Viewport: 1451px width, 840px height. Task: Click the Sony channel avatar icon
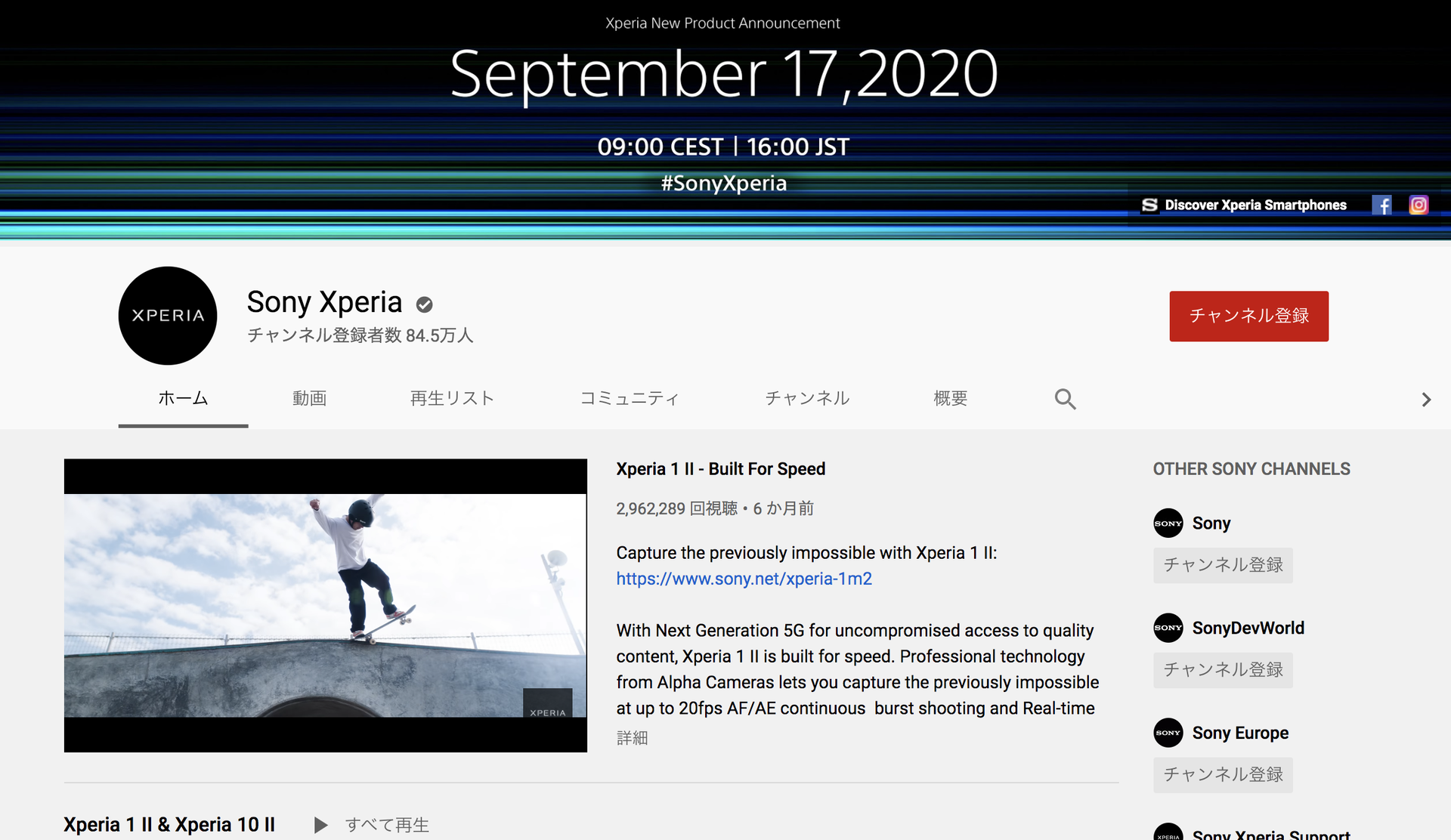pyautogui.click(x=1168, y=523)
